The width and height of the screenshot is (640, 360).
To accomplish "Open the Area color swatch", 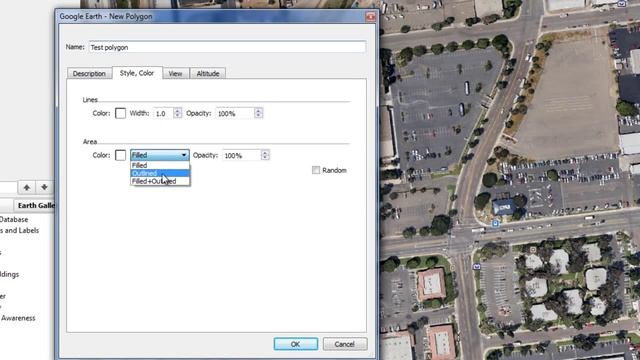I will (120, 155).
